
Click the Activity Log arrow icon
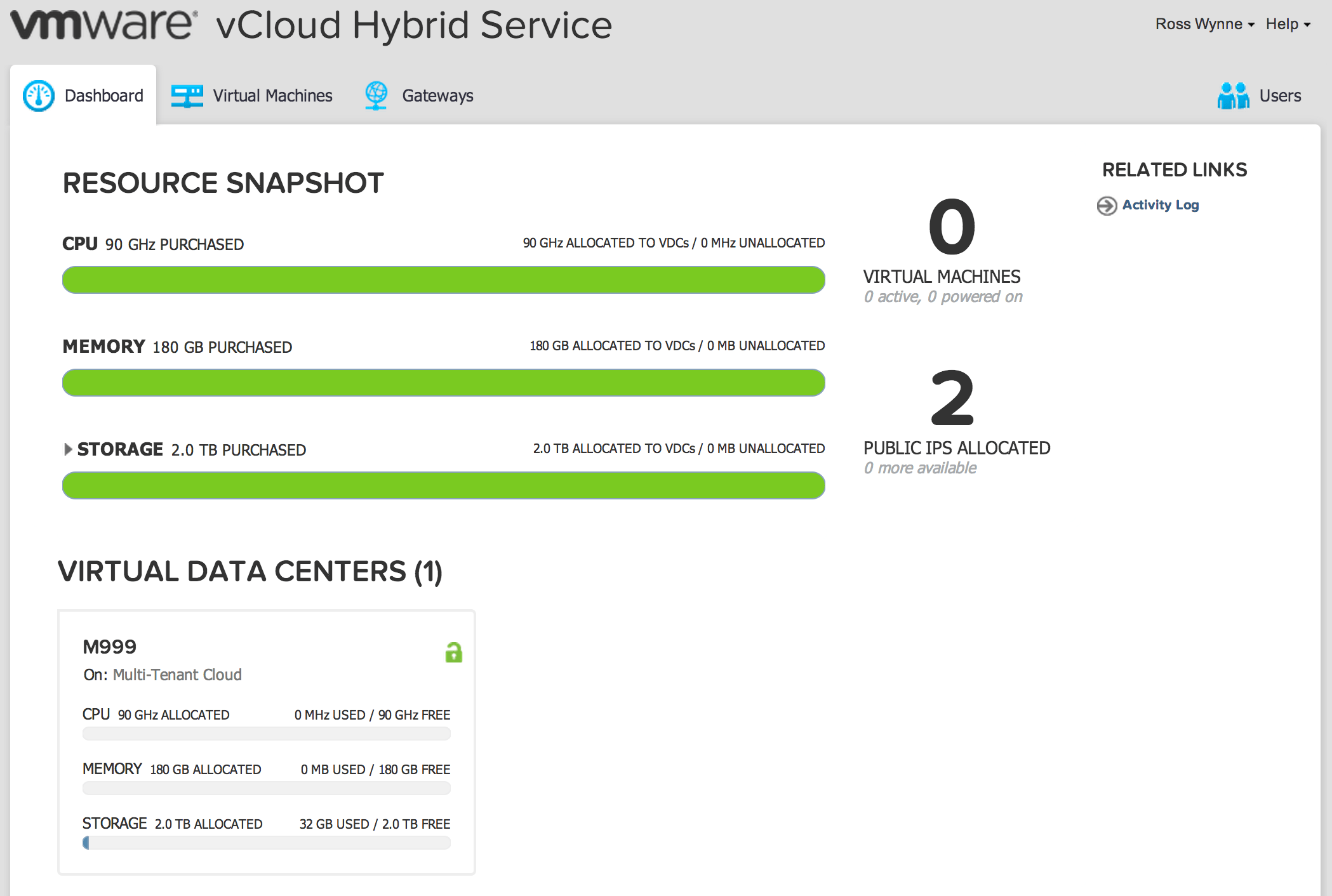1107,206
